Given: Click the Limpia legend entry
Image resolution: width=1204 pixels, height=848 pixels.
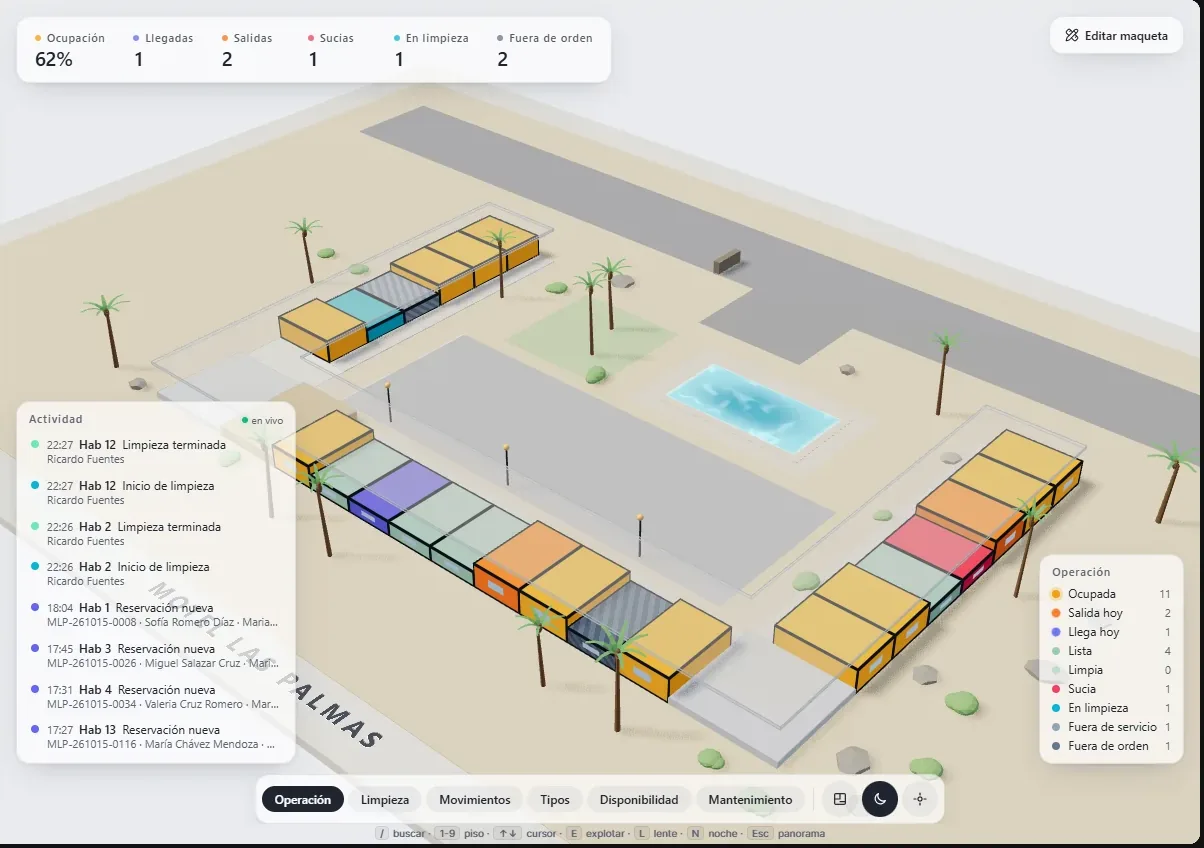Looking at the screenshot, I should pos(1111,670).
